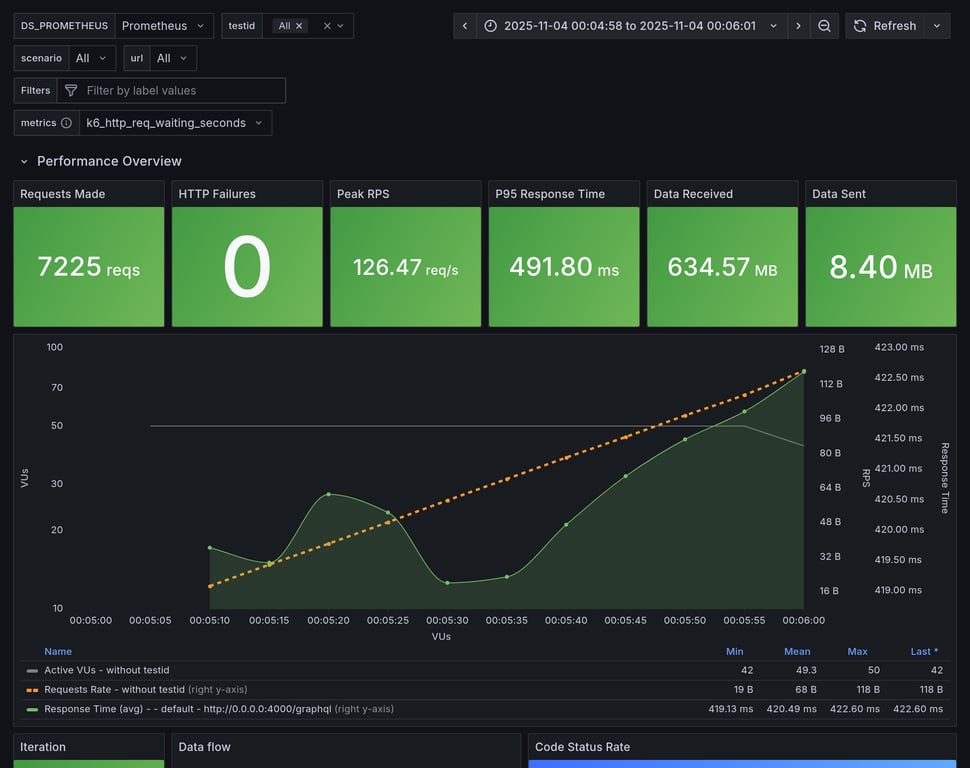Screen dimensions: 970x768
Task: Click the green Response Time legend color swatch
Action: coord(32,709)
